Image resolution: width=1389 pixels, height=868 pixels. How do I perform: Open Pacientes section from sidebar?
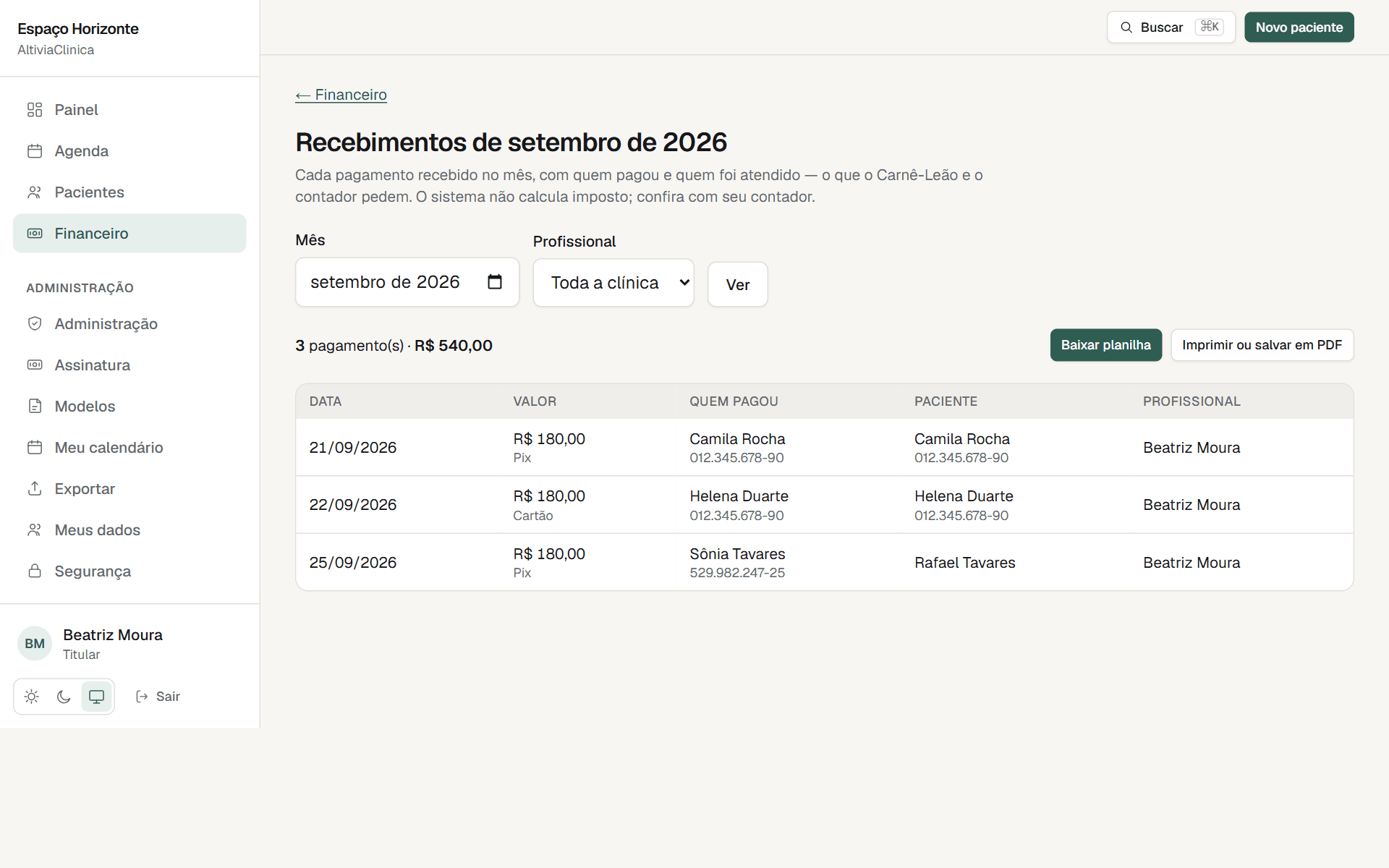coord(129,192)
